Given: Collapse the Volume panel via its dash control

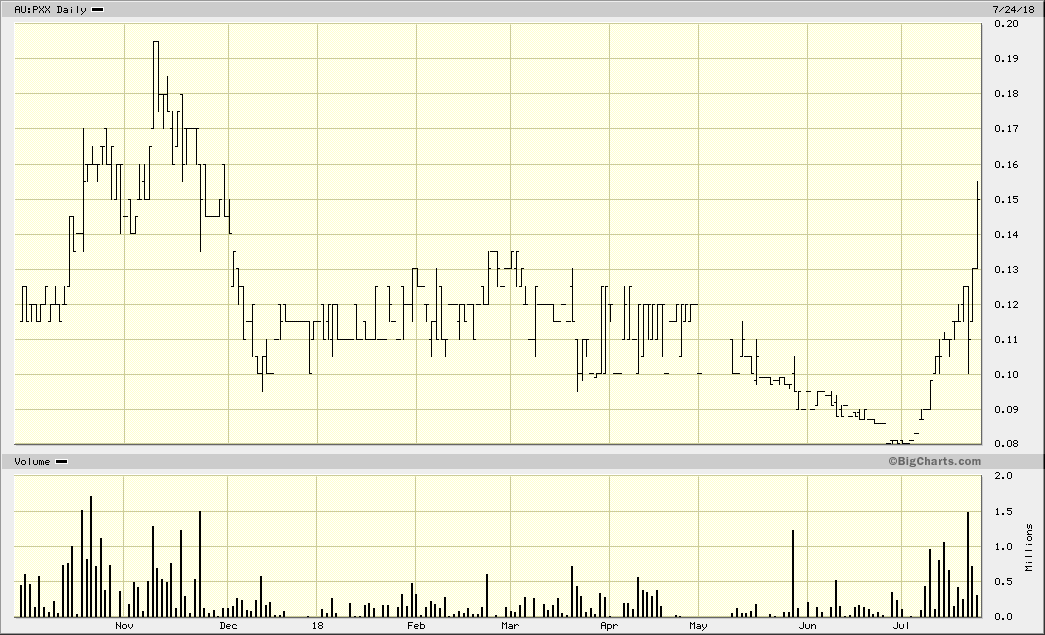Looking at the screenshot, I should click(60, 462).
